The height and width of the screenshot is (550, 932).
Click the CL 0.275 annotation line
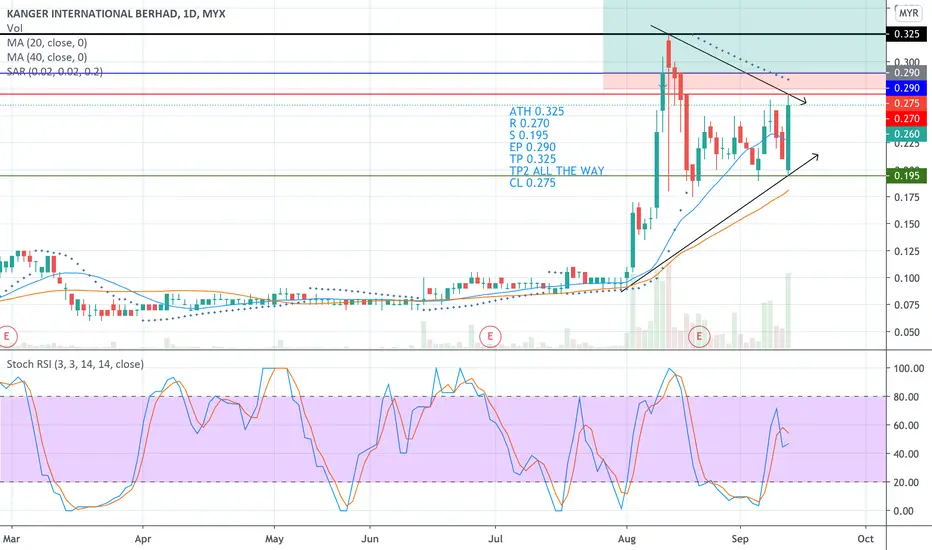(x=533, y=183)
